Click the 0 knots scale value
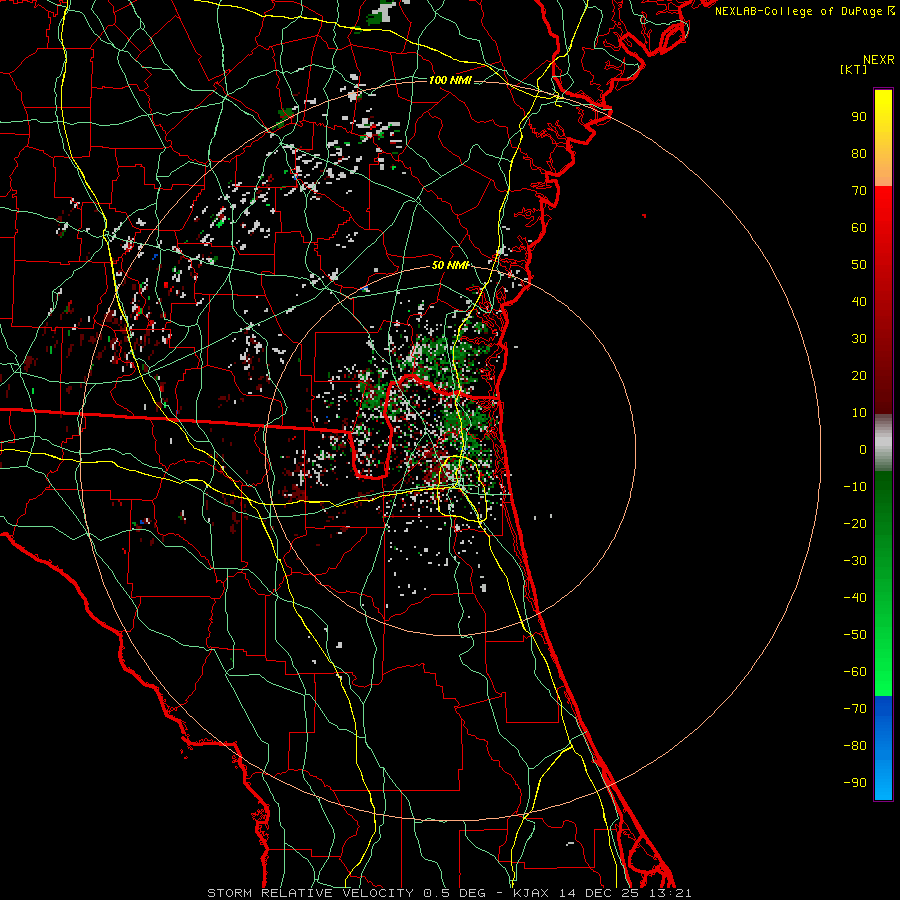 point(863,450)
